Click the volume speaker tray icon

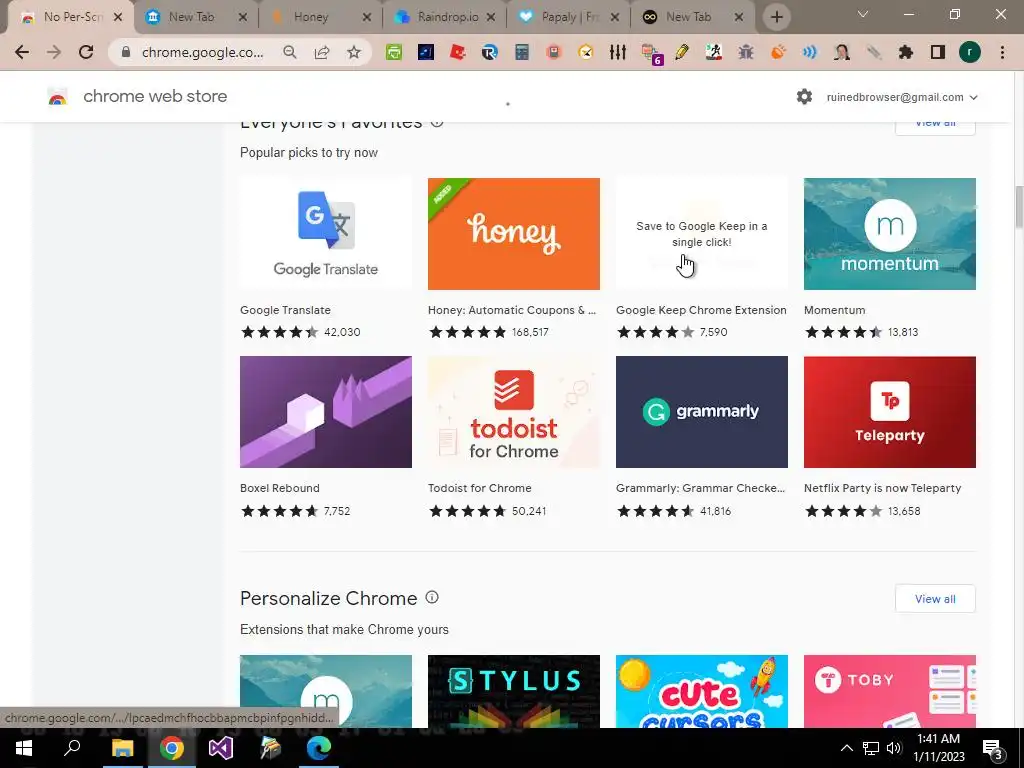click(893, 748)
